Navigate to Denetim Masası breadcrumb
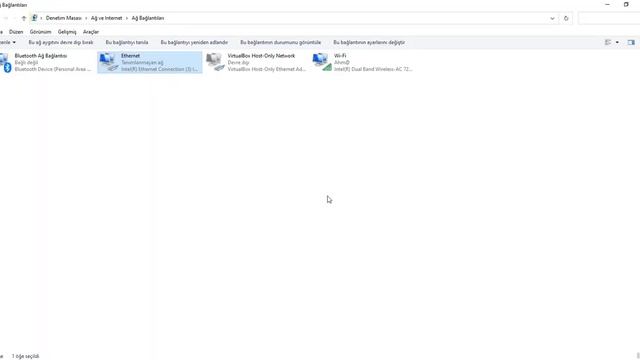This screenshot has height=360, width=640. click(x=64, y=18)
